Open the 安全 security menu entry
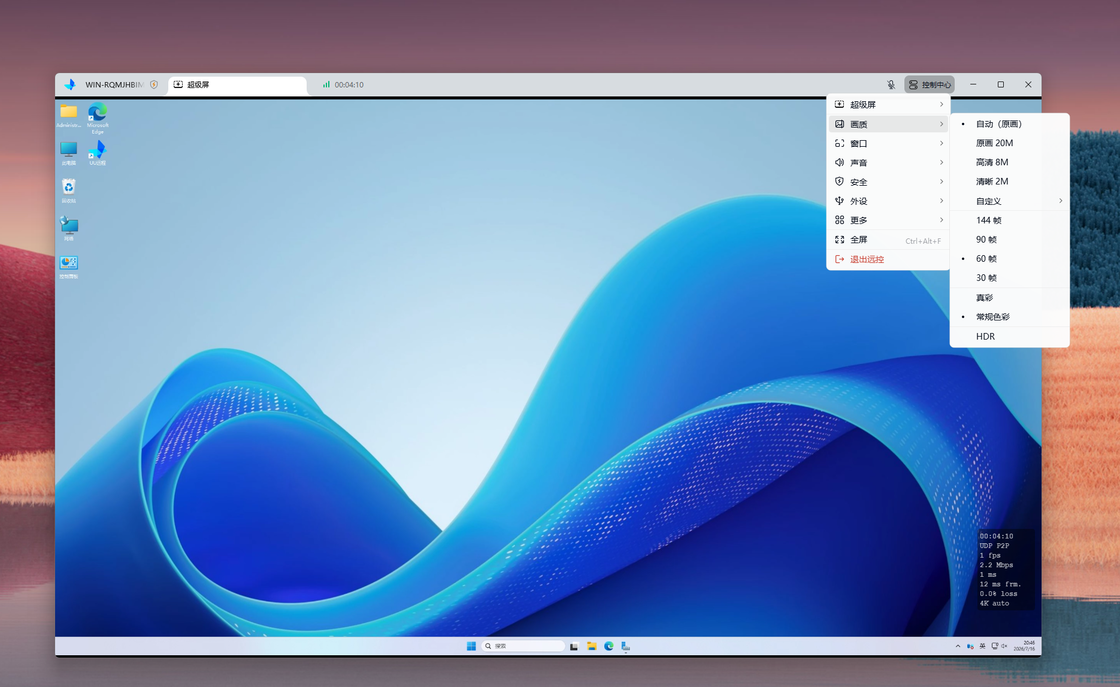Viewport: 1120px width, 687px height. [x=888, y=181]
